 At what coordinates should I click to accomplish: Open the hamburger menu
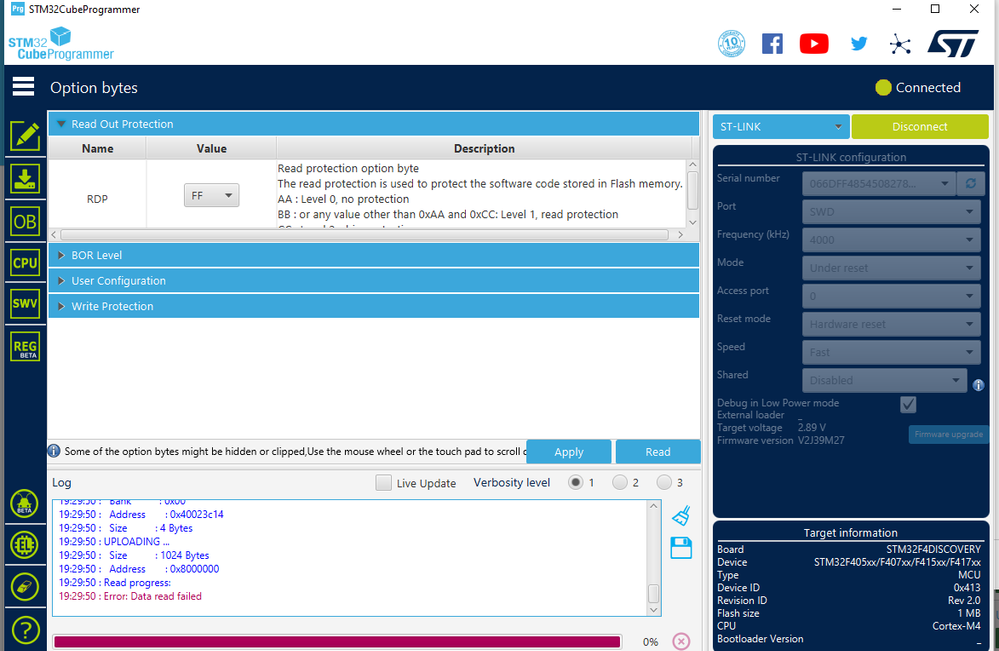pos(23,87)
